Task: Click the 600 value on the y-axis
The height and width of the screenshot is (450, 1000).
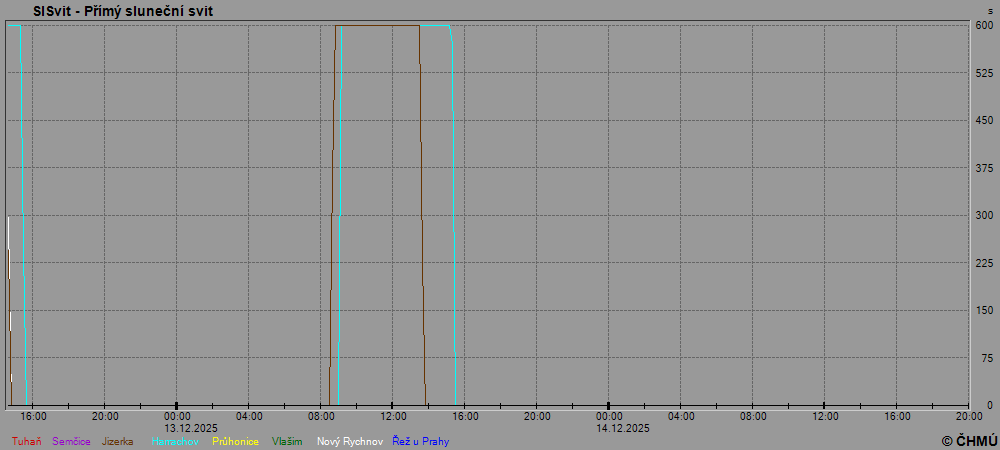Action: tap(984, 26)
